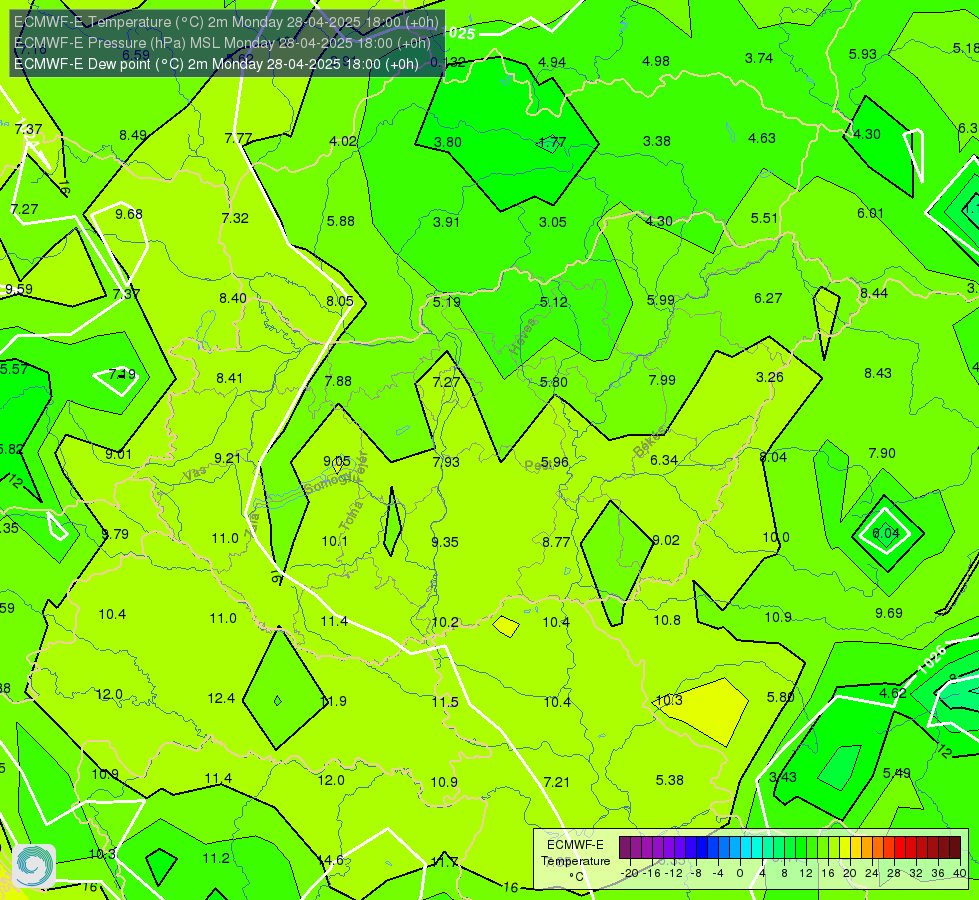Click the cyan swatch at legend value 0

click(745, 848)
